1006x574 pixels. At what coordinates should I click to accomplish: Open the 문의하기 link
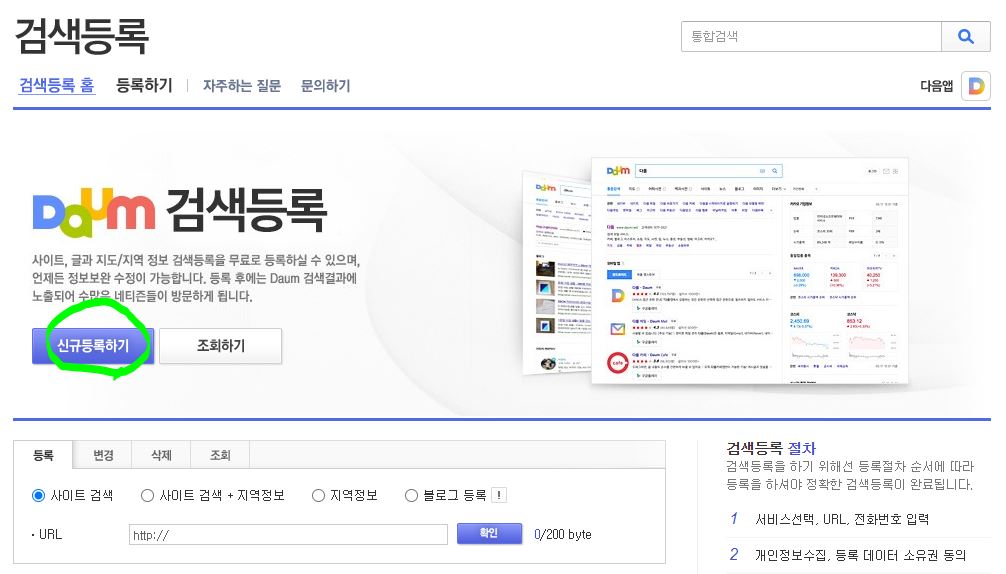pos(325,85)
